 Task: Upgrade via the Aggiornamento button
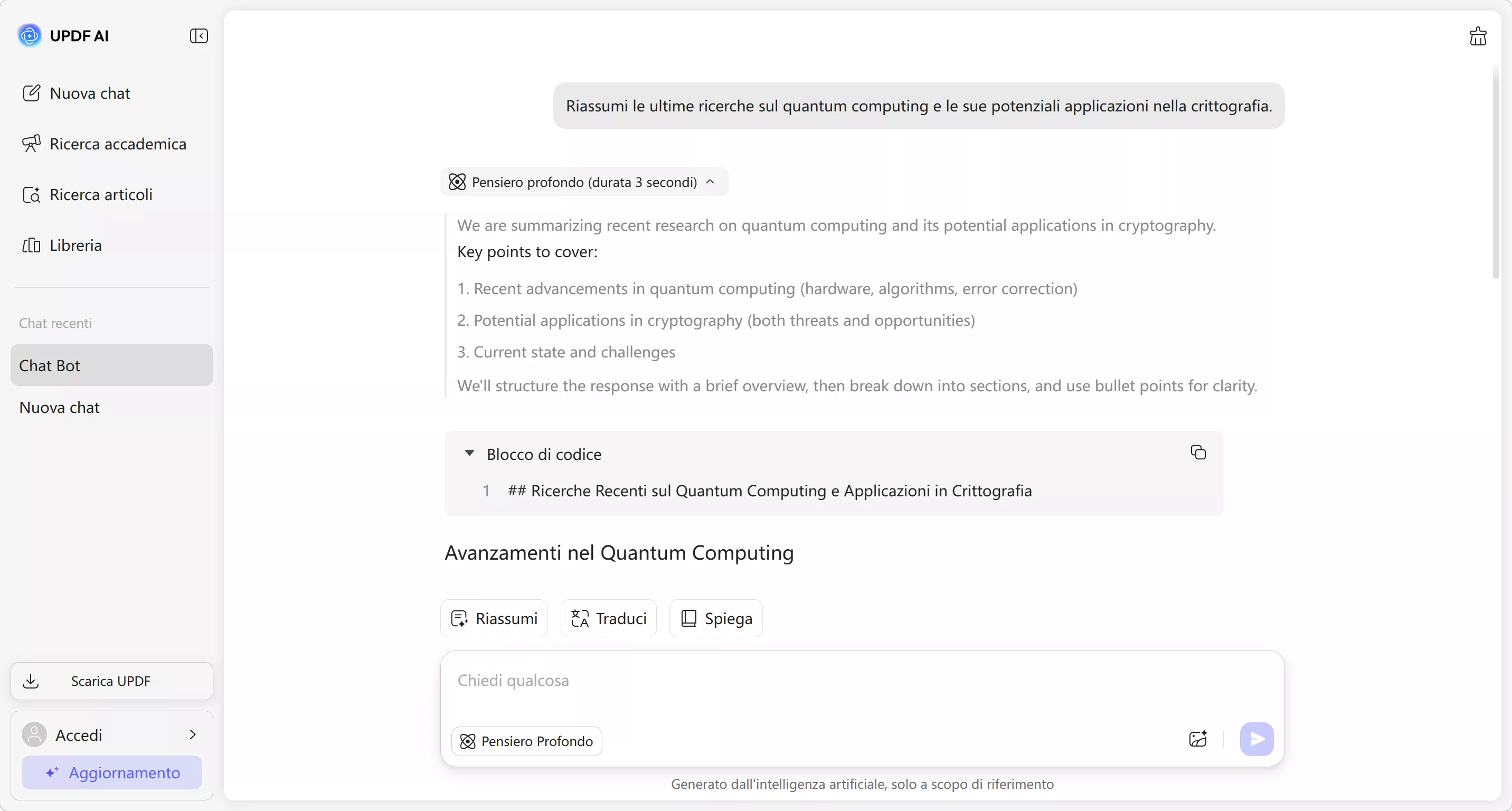tap(111, 772)
